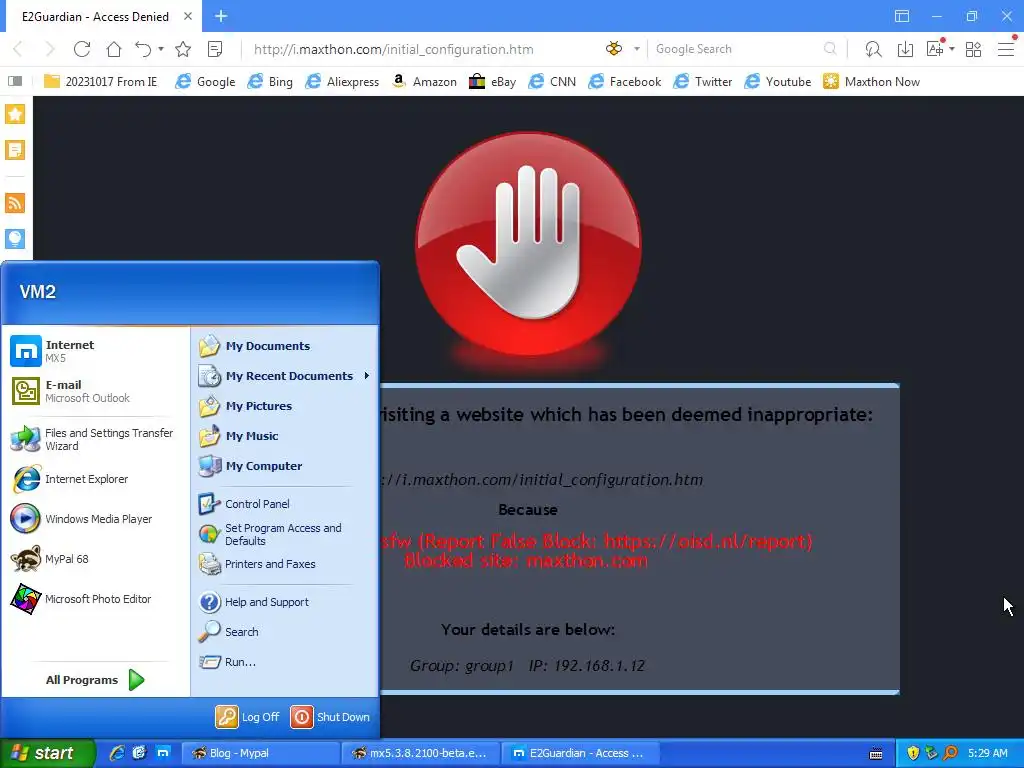Open the undo history dropdown arrow
1024x768 pixels.
point(161,49)
